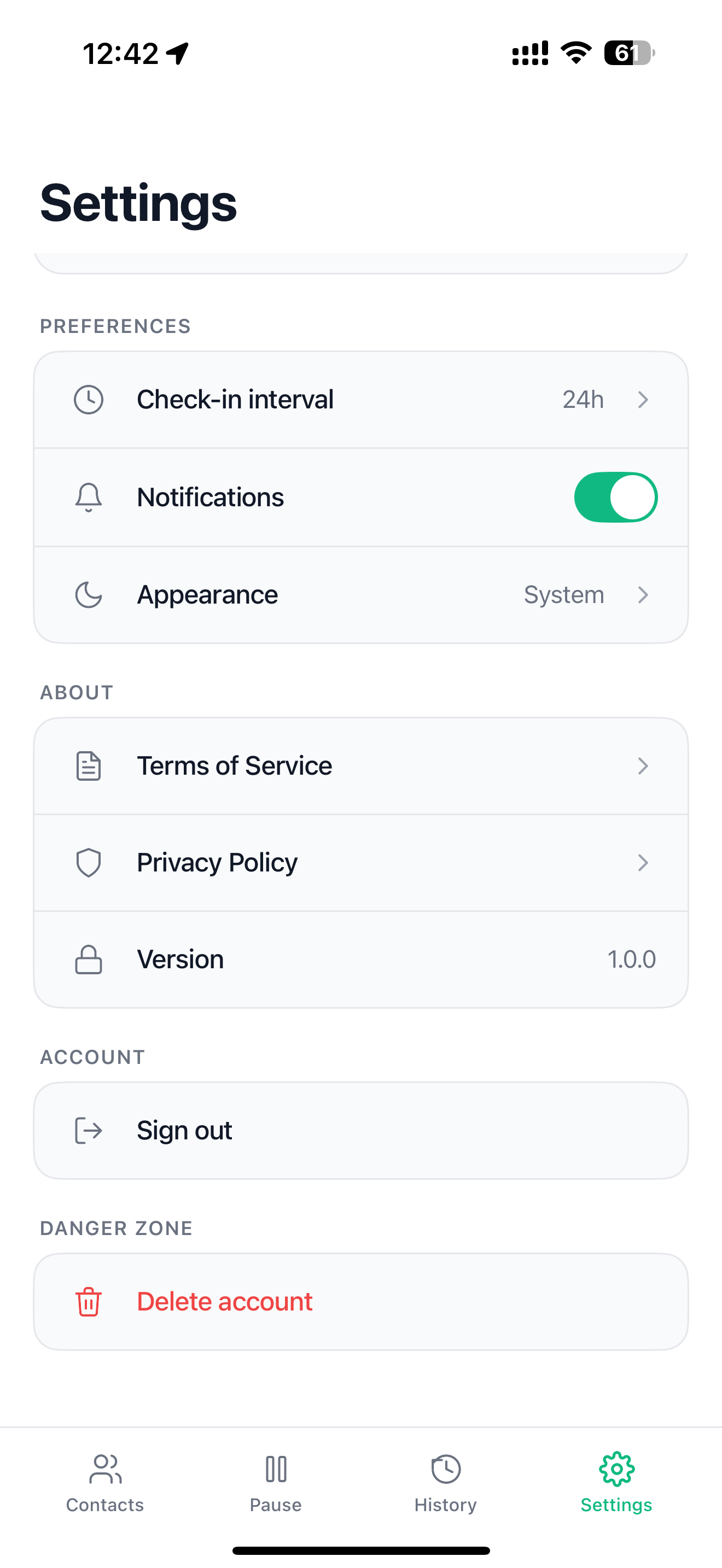The image size is (722, 1568).
Task: Tap the document icon for Terms of Service
Action: pos(88,766)
